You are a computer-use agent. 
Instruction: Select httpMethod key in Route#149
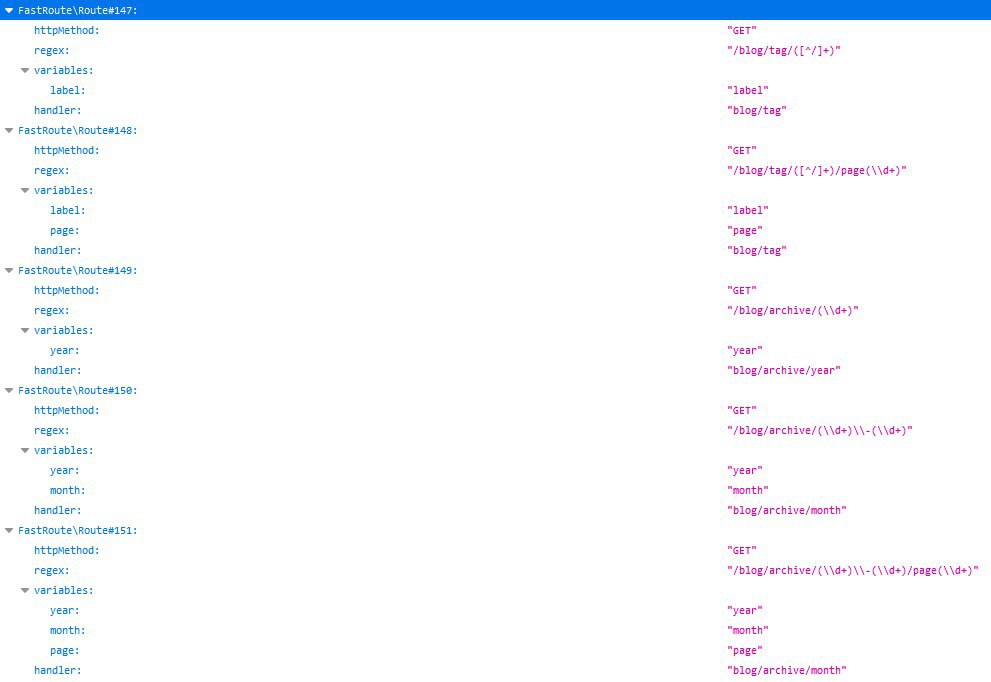(x=67, y=291)
